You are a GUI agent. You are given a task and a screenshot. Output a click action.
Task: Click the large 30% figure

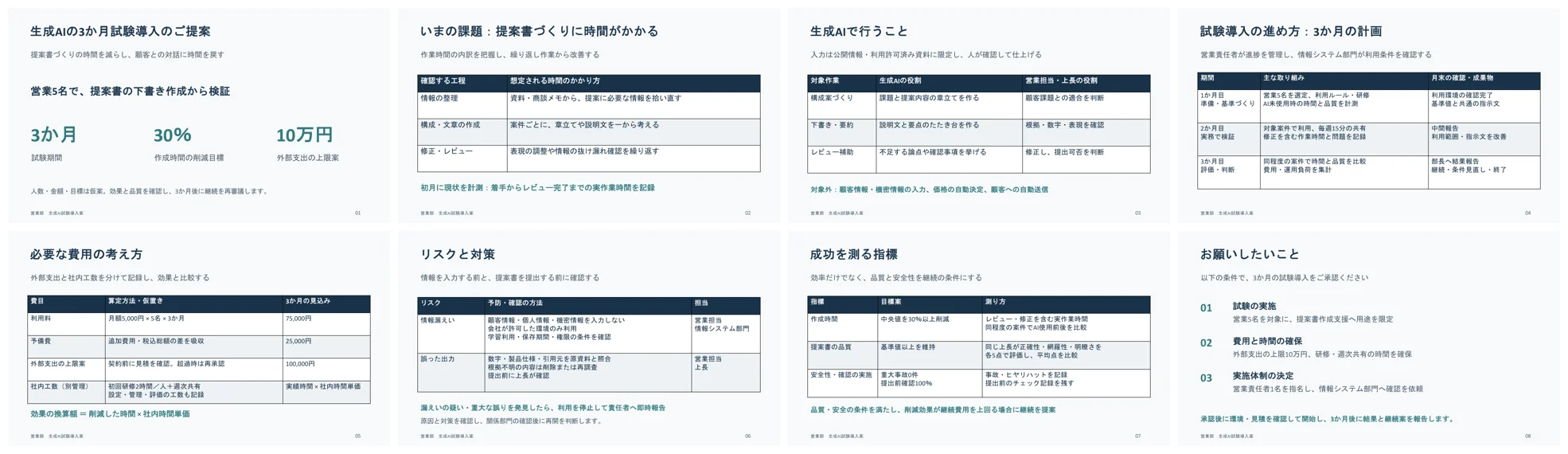(173, 135)
